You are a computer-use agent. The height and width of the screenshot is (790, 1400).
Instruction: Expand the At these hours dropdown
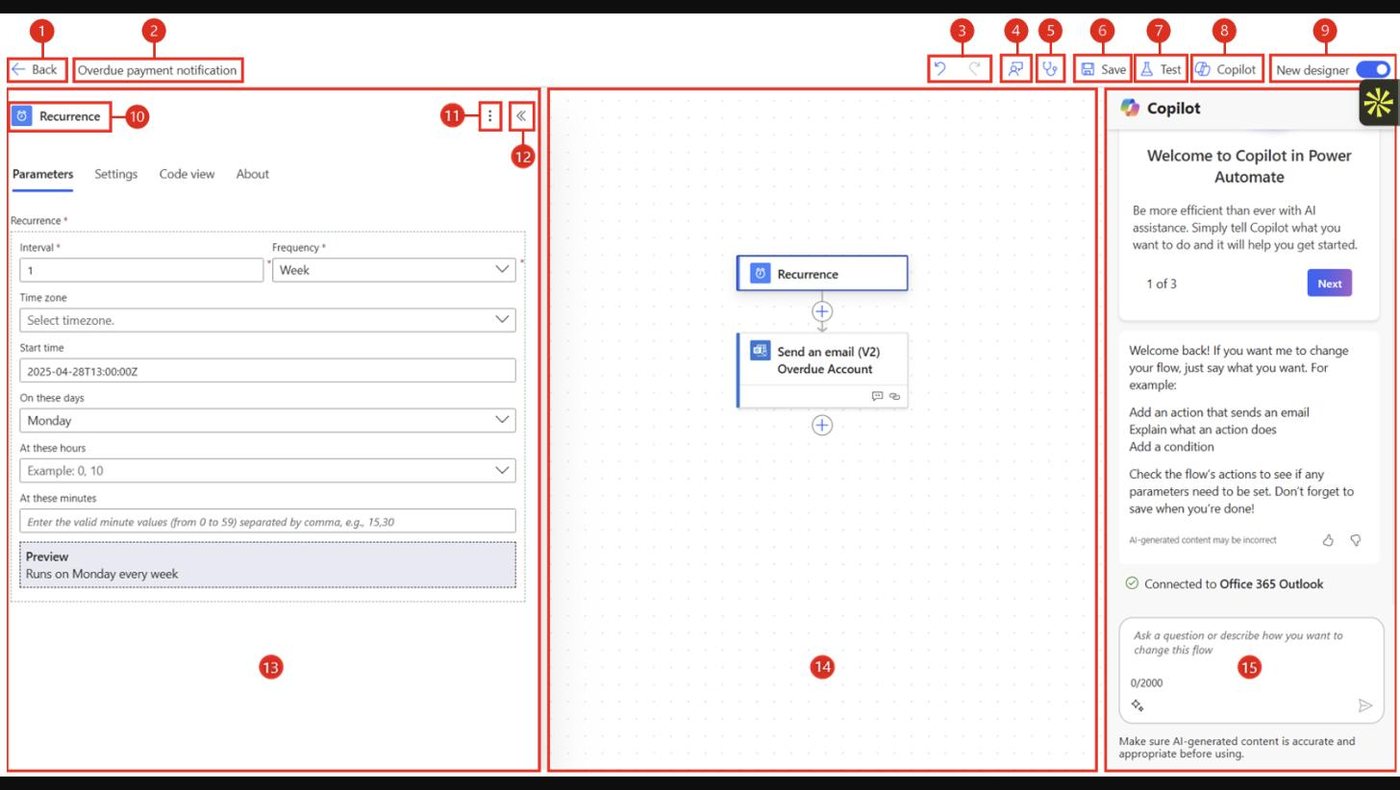268,471
